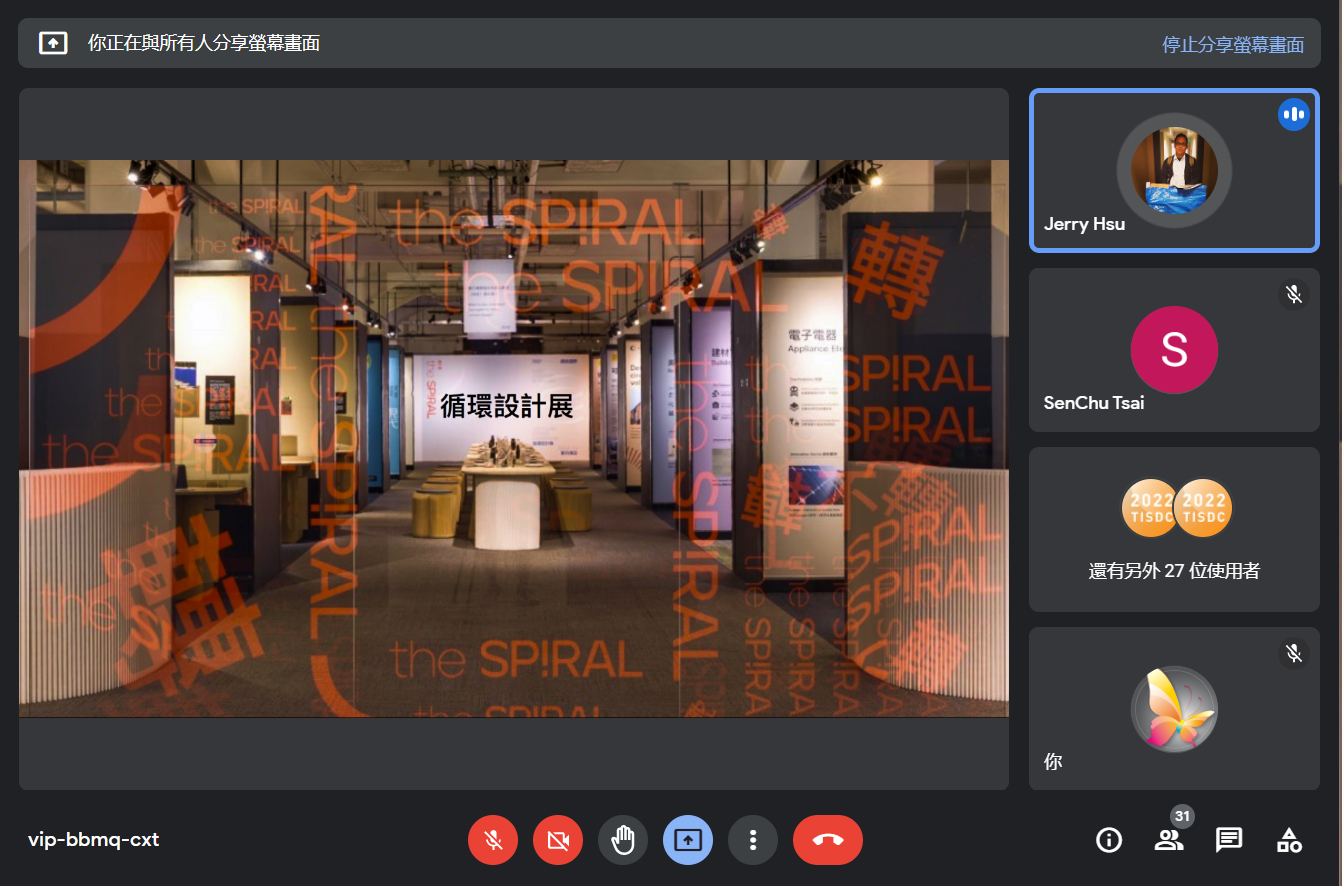Click the screen sharing icon in banner
Screen dimensions: 1342x886
click(53, 43)
